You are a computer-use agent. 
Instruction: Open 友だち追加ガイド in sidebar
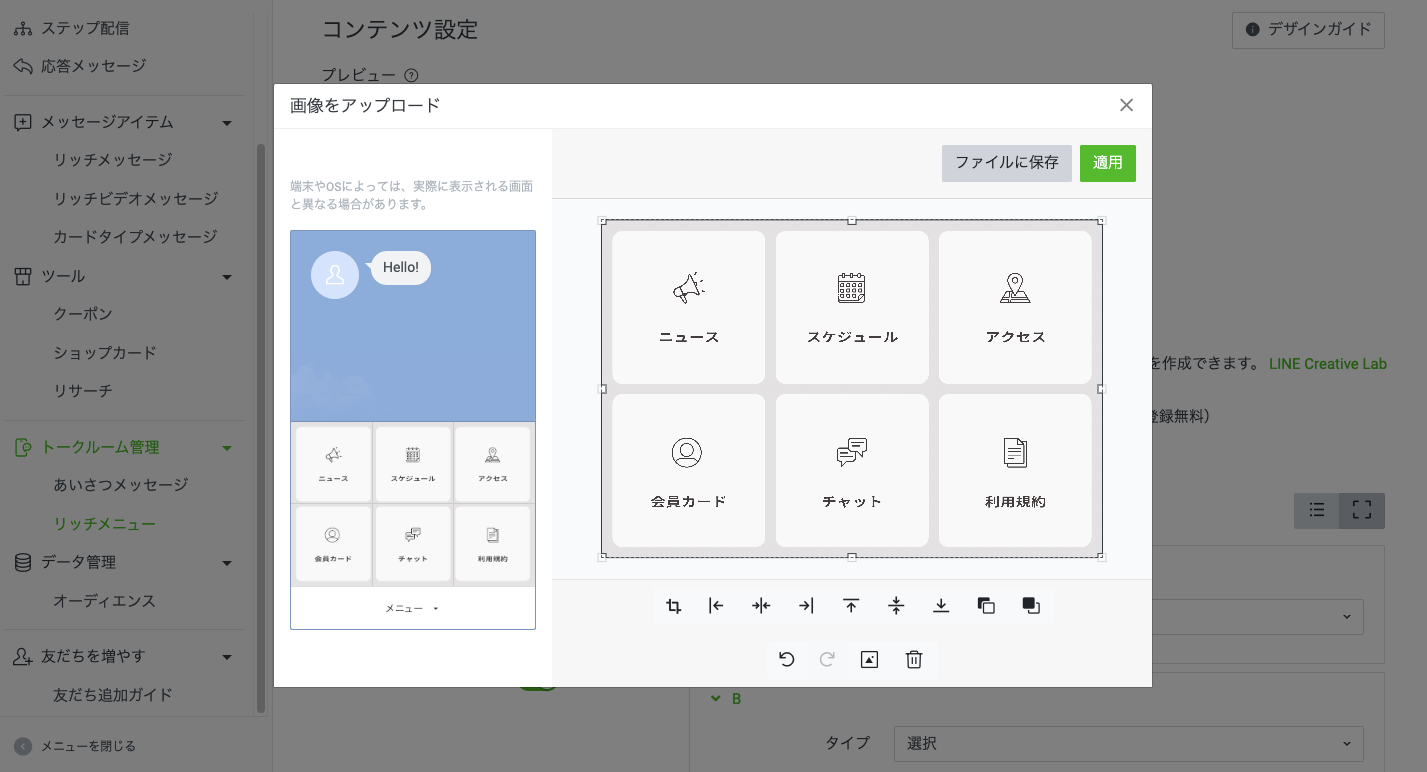113,695
